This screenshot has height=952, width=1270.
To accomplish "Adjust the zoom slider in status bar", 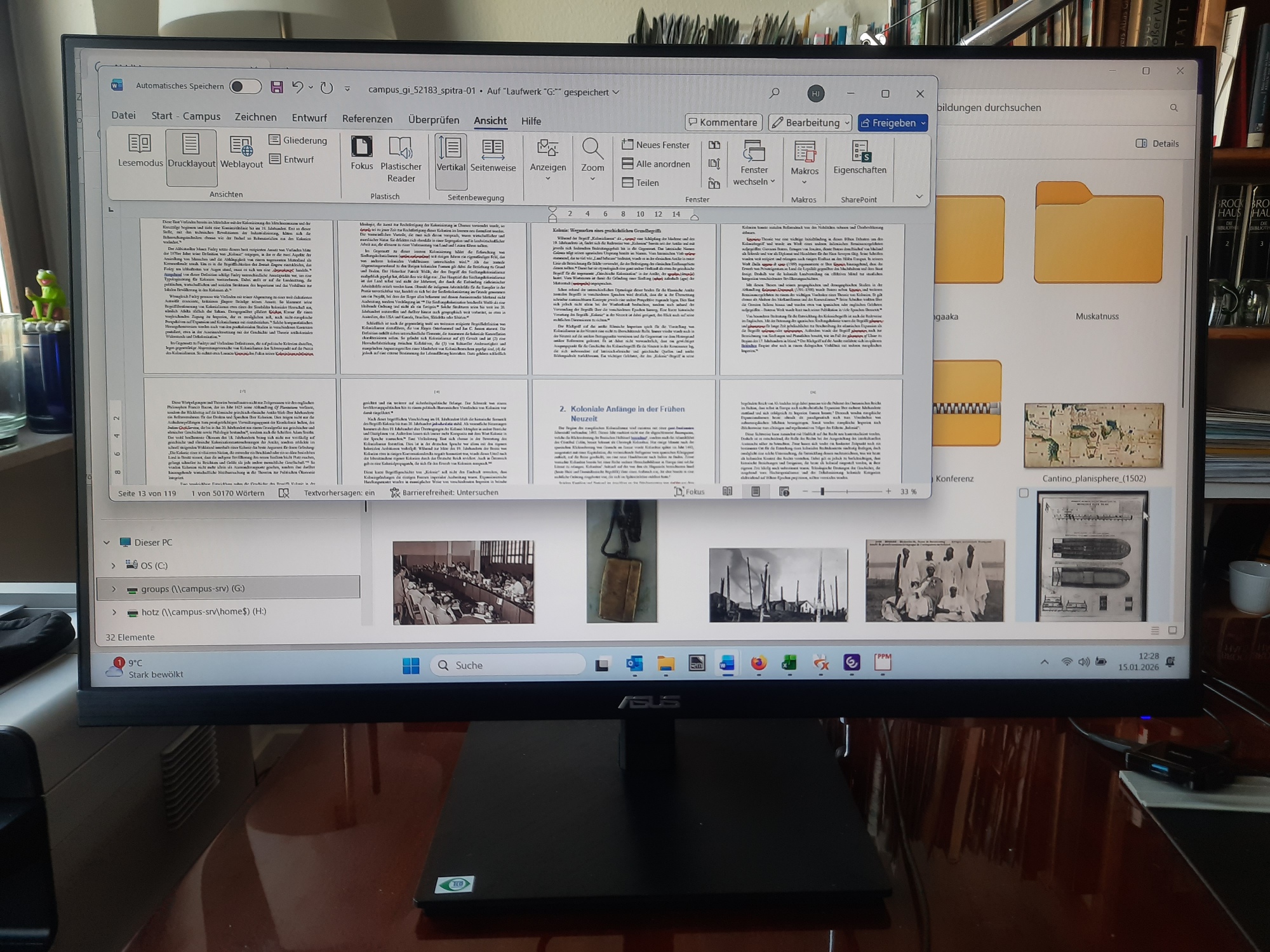I will click(x=822, y=492).
